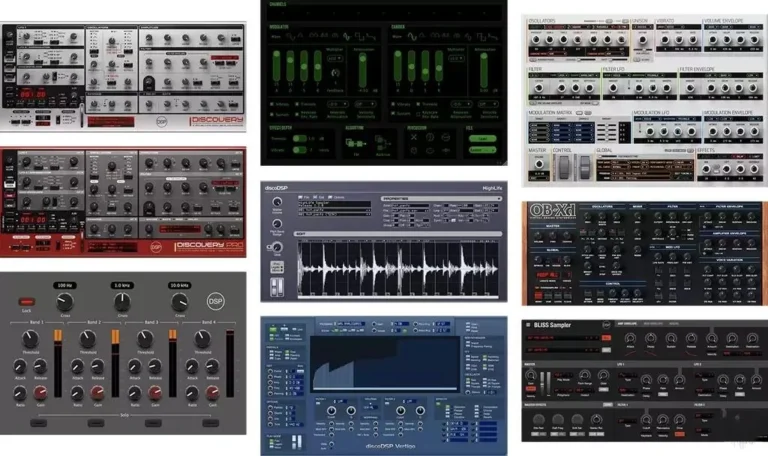
Task: Open Modulator Velocity Sensitivity dropdown
Action: pos(365,104)
